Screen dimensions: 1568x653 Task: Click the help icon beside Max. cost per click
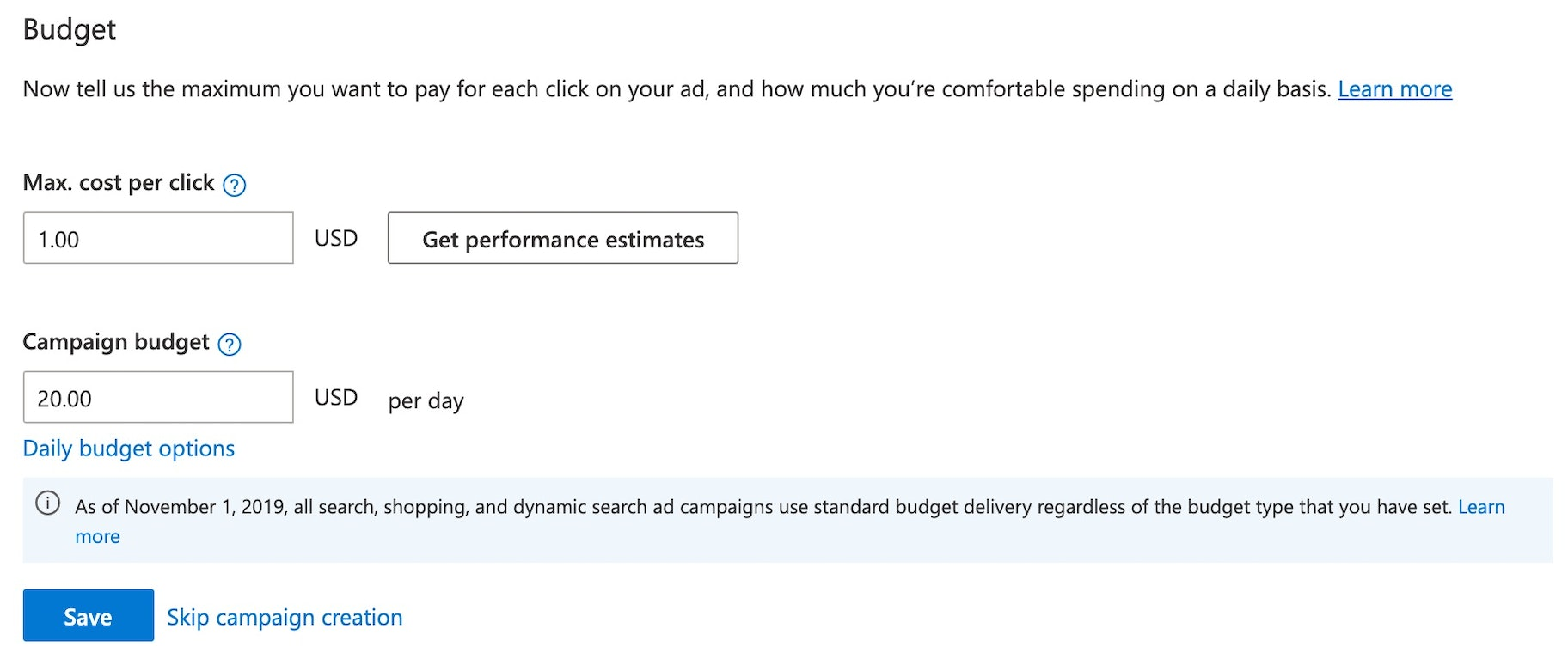tap(234, 185)
